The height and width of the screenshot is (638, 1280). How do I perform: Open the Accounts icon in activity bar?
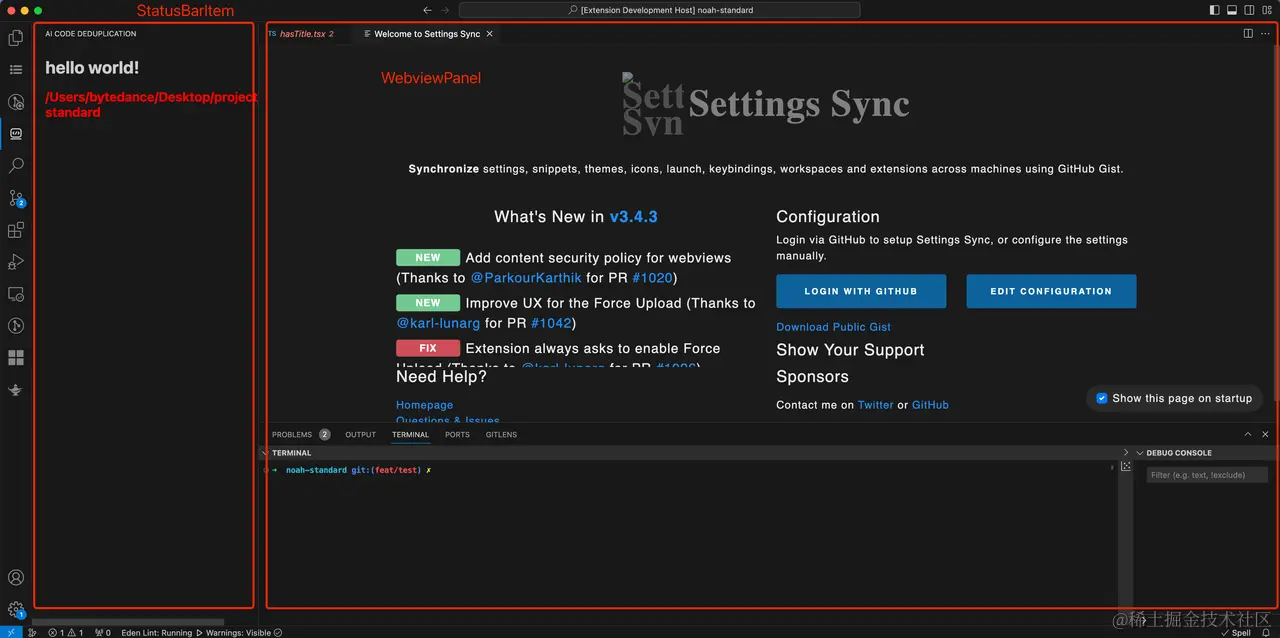click(15, 578)
